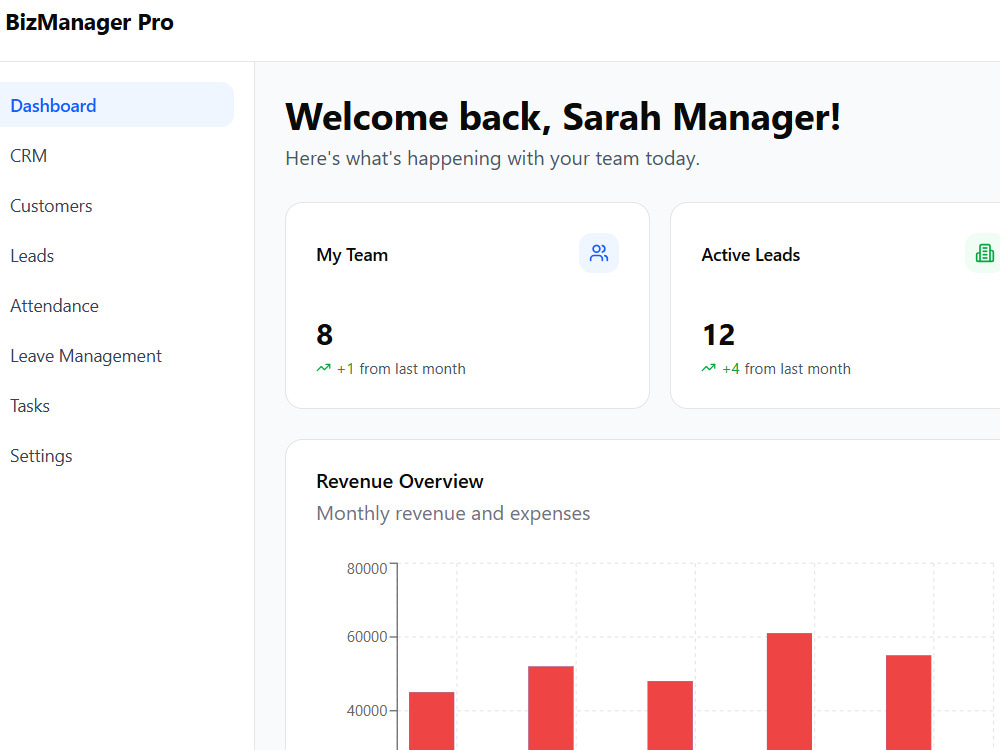The height and width of the screenshot is (750, 1000).
Task: Click the 40000 axis label
Action: pos(367,710)
